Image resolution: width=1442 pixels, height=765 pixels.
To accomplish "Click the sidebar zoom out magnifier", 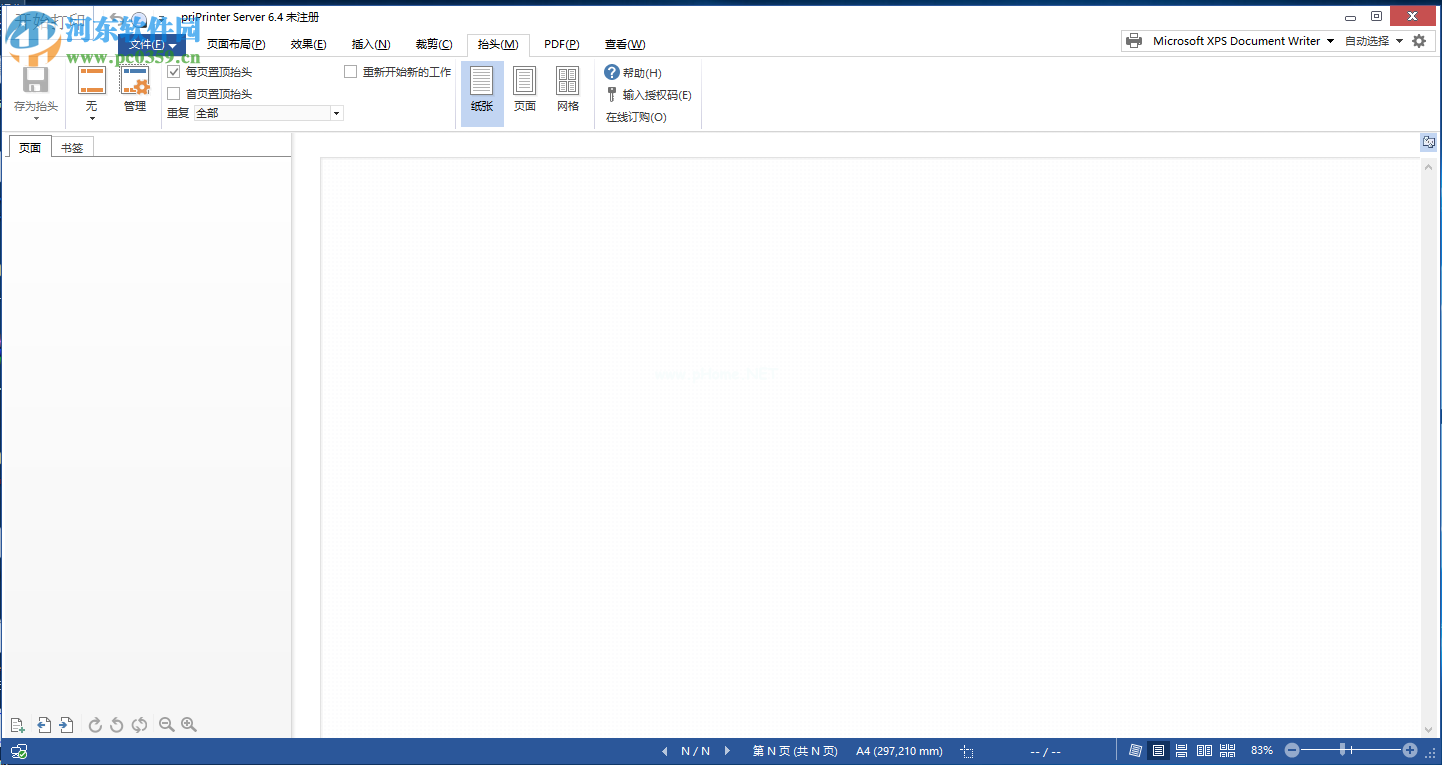I will click(167, 725).
